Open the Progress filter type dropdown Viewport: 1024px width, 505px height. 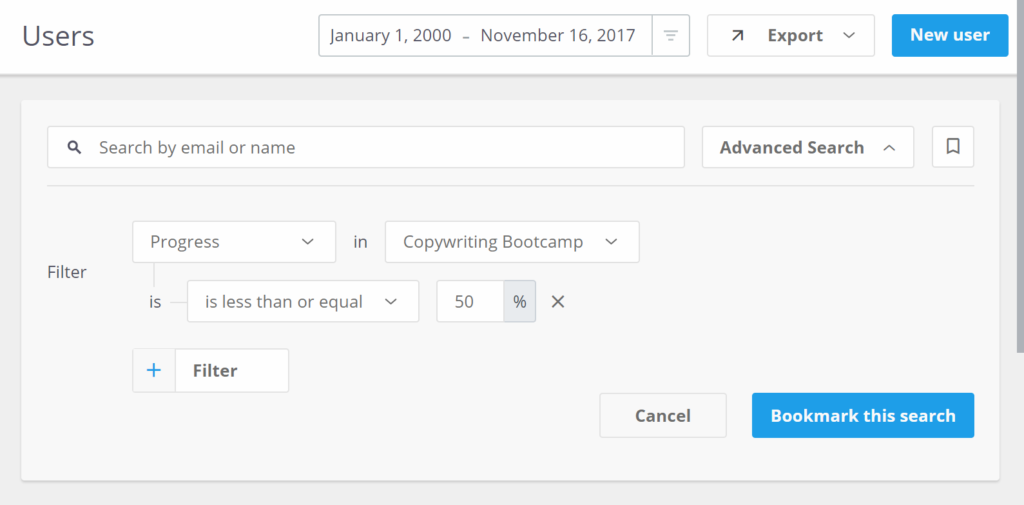pyautogui.click(x=234, y=242)
